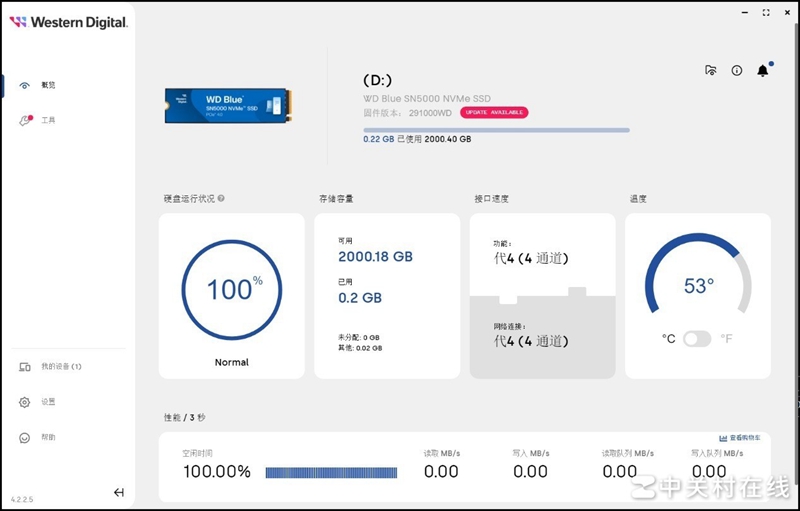Click the °C unit label
This screenshot has width=800, height=511.
point(669,339)
